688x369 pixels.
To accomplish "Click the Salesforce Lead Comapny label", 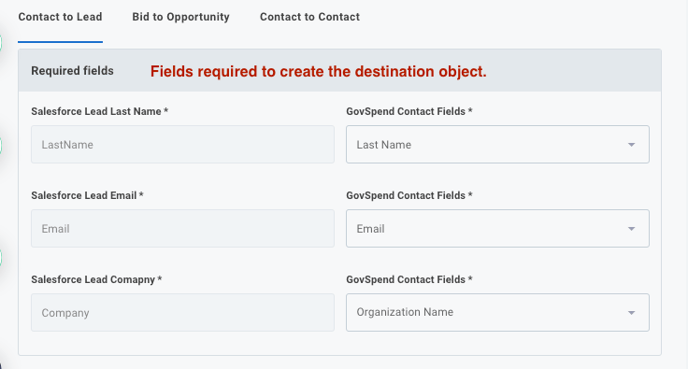I will [x=97, y=279].
